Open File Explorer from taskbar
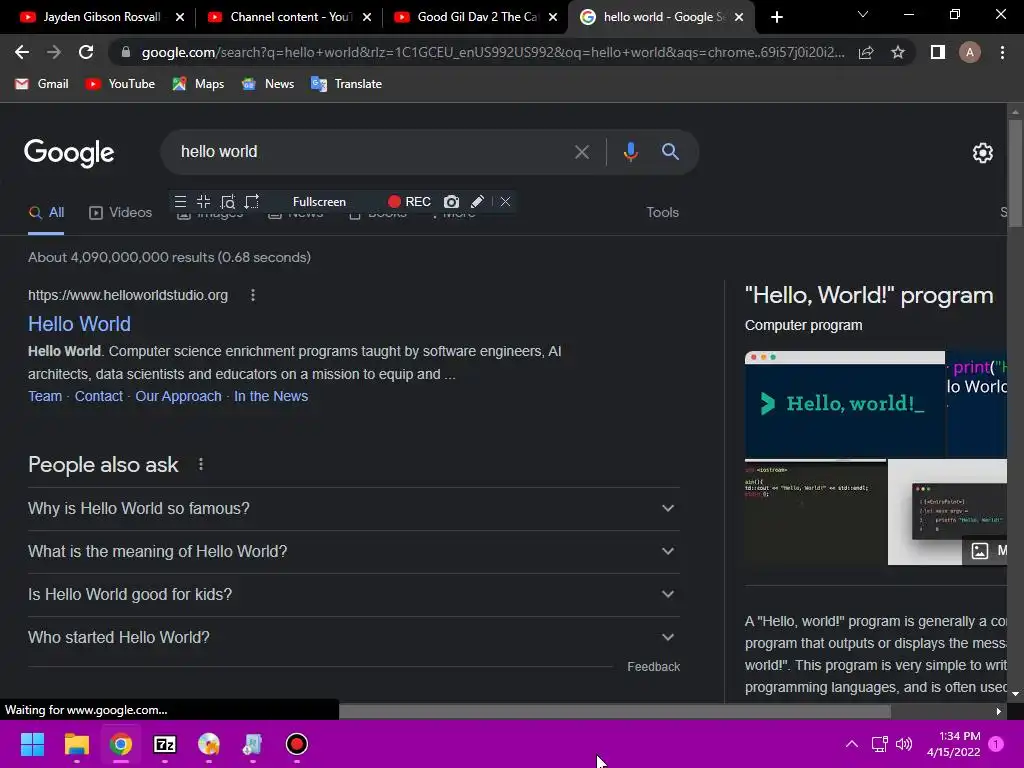 pos(76,744)
